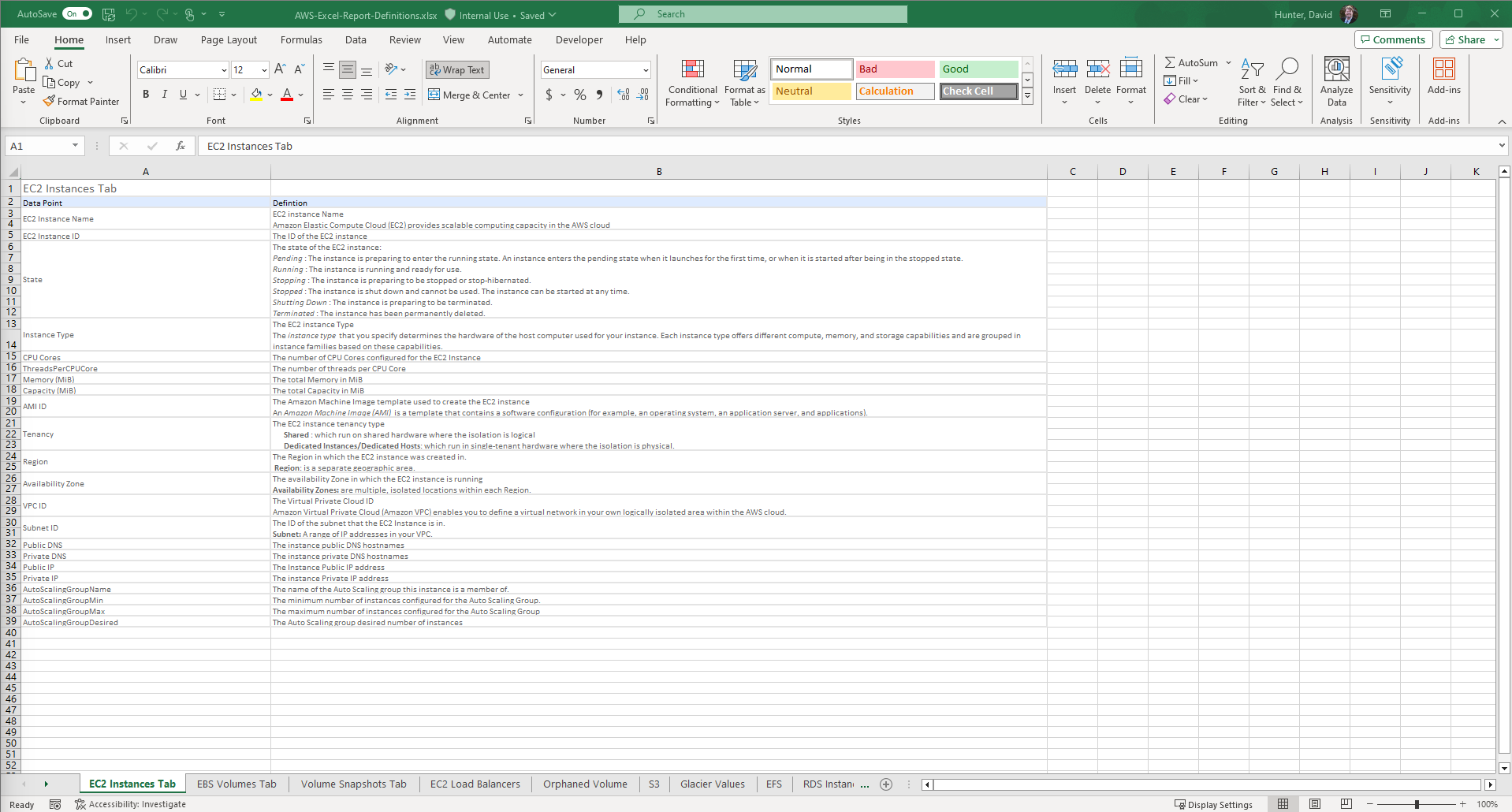This screenshot has height=812, width=1512.
Task: Click the Analyze Data icon
Action: pyautogui.click(x=1336, y=82)
